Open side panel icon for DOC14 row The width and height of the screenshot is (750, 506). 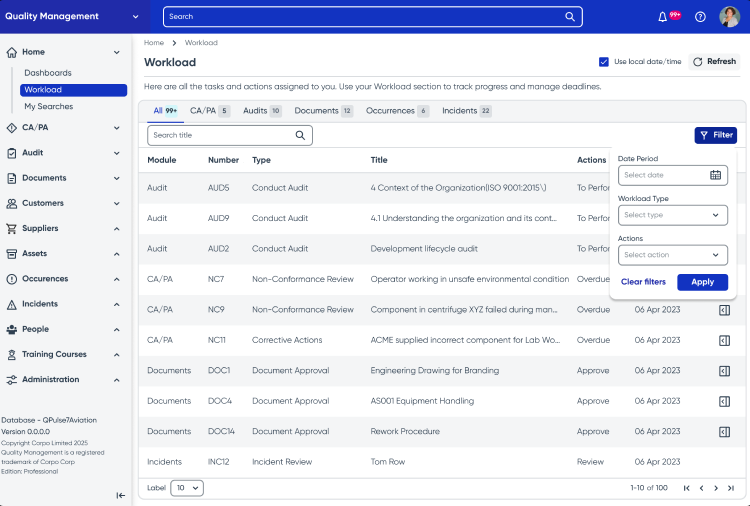pos(724,432)
